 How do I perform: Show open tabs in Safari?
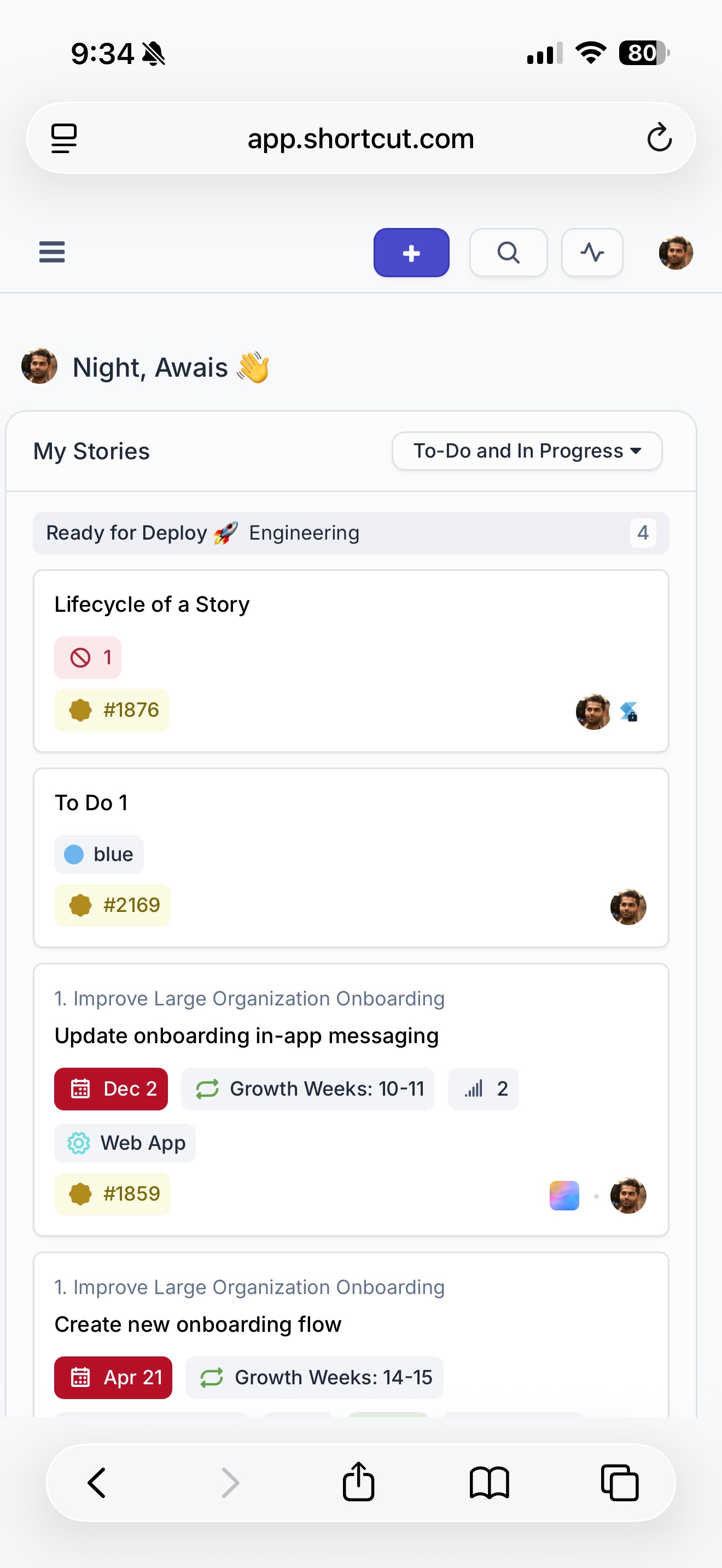[619, 1482]
